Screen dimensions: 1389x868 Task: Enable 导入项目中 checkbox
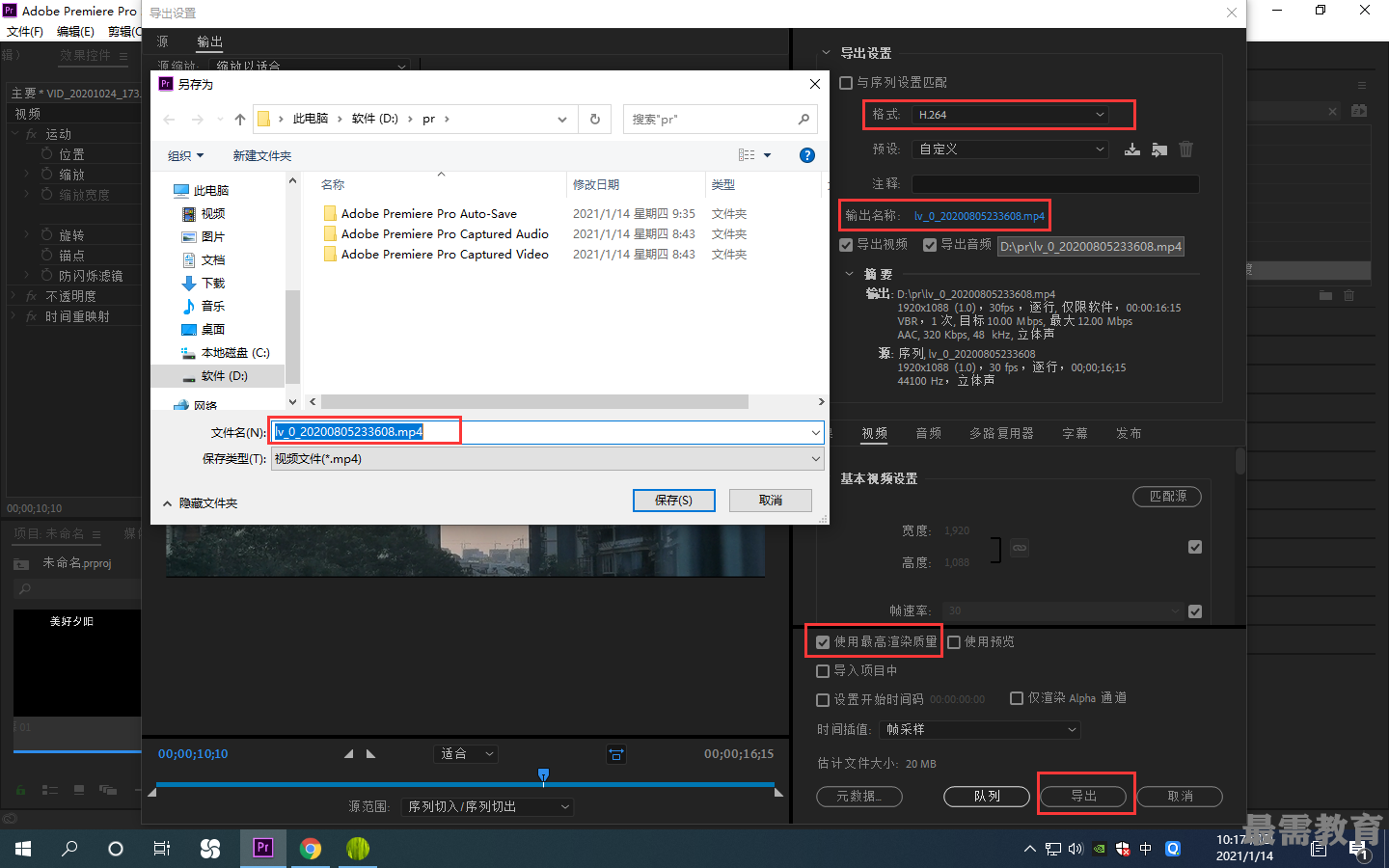[823, 671]
